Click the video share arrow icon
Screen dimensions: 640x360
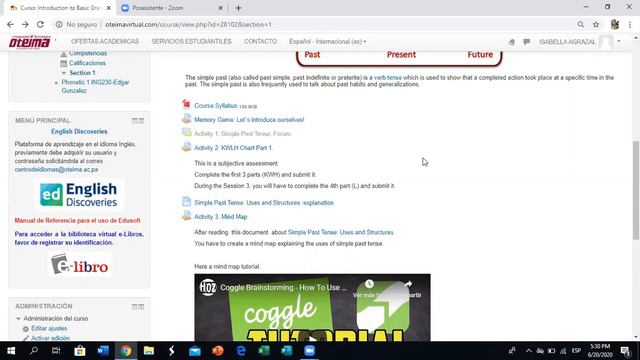[408, 284]
